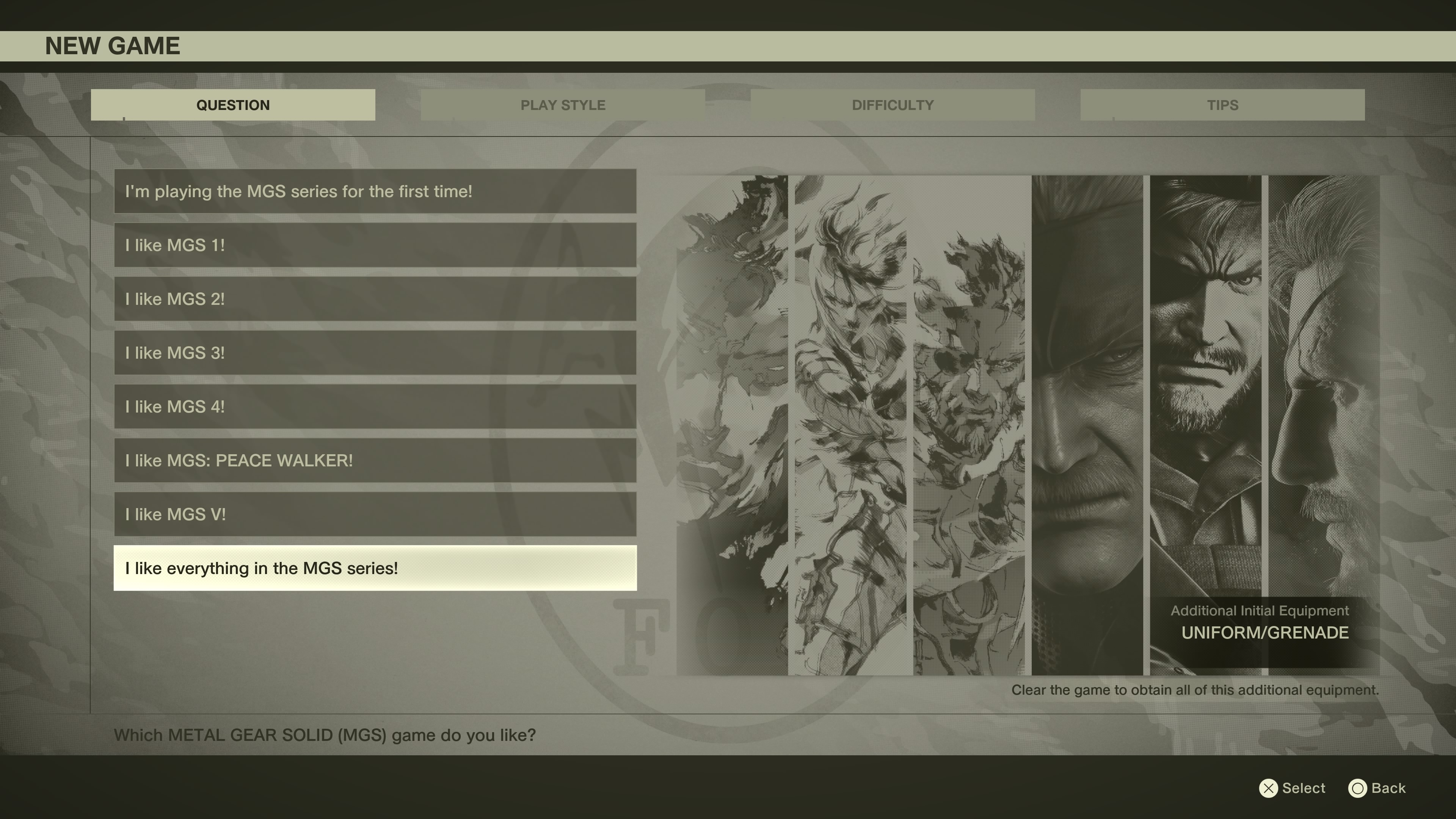Select the "I like MGS 2!" answer
Viewport: 1456px width, 819px height.
pyautogui.click(x=375, y=299)
